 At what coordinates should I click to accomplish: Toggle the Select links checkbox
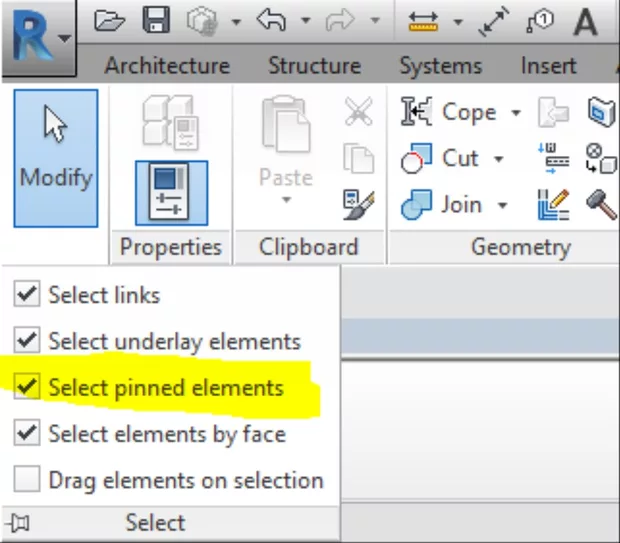tap(26, 294)
